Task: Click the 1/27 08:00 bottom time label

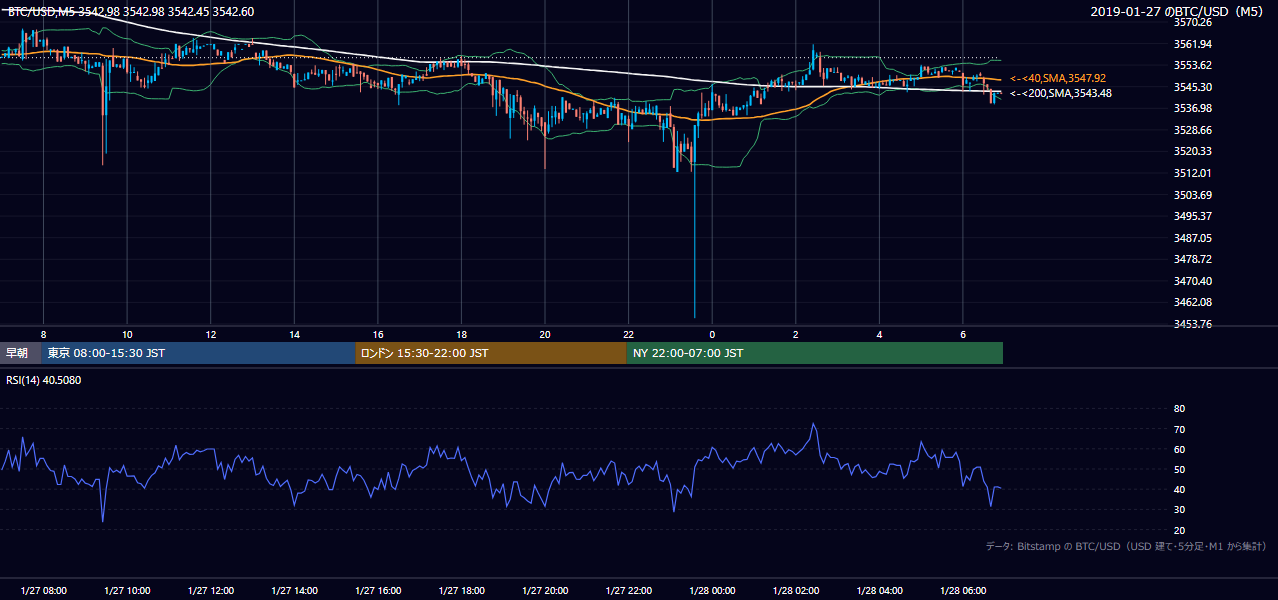Action: click(43, 590)
